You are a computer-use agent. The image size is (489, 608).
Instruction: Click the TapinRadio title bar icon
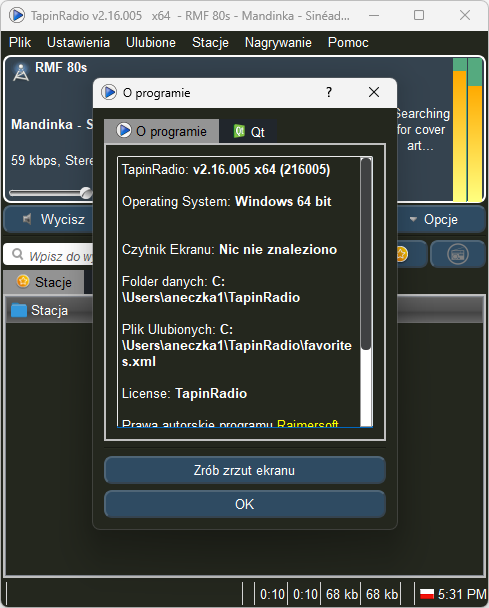tap(17, 16)
